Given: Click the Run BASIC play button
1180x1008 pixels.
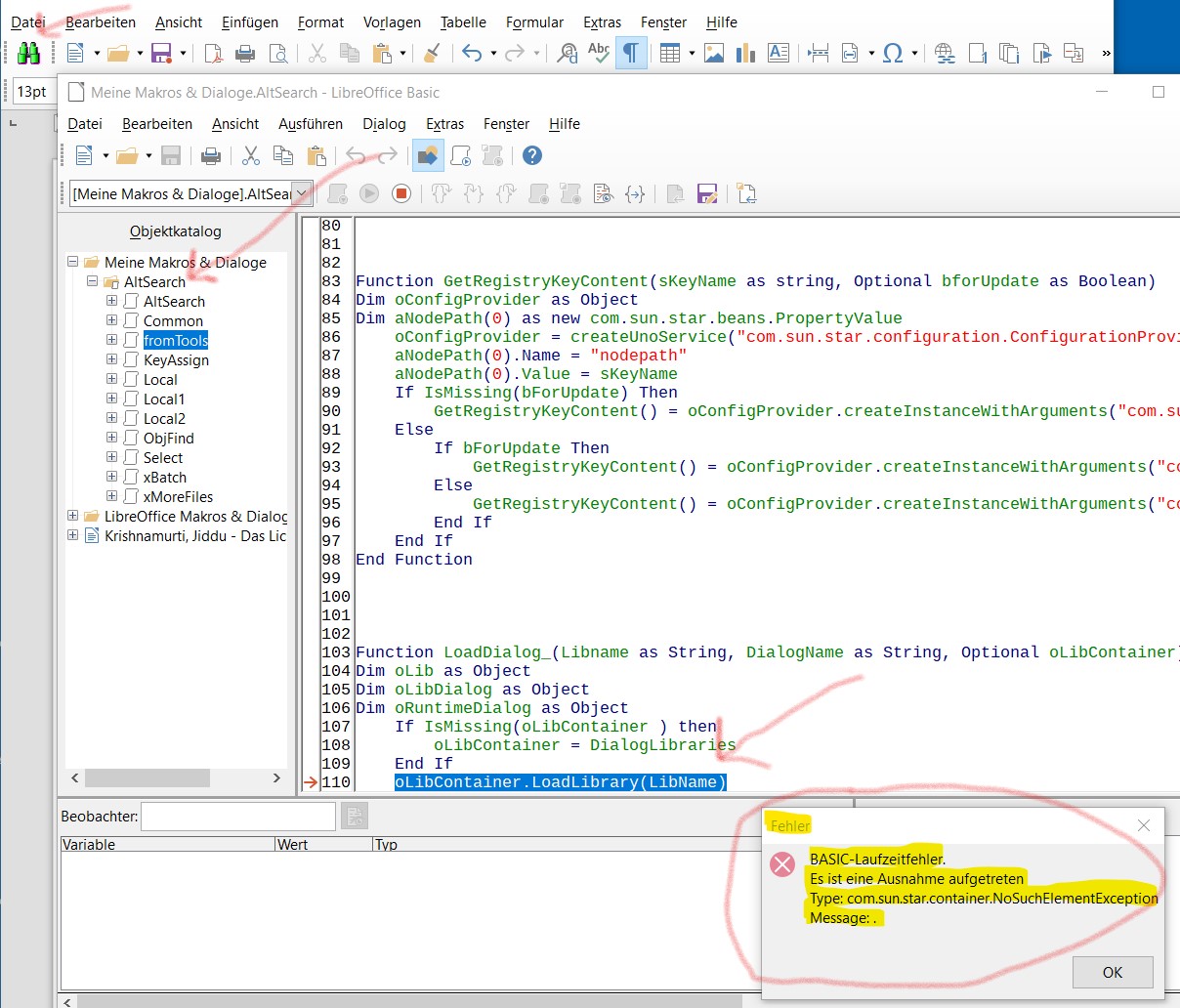Looking at the screenshot, I should pos(369,193).
